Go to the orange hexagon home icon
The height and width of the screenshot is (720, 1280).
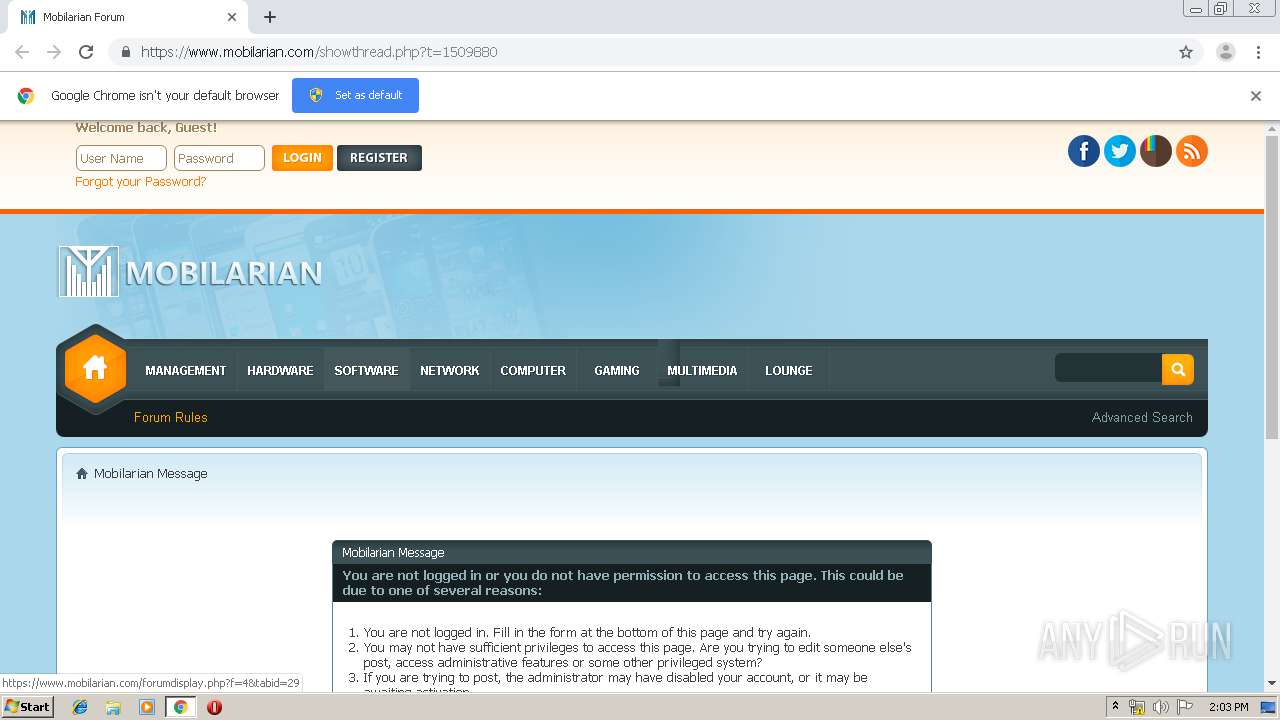point(95,369)
